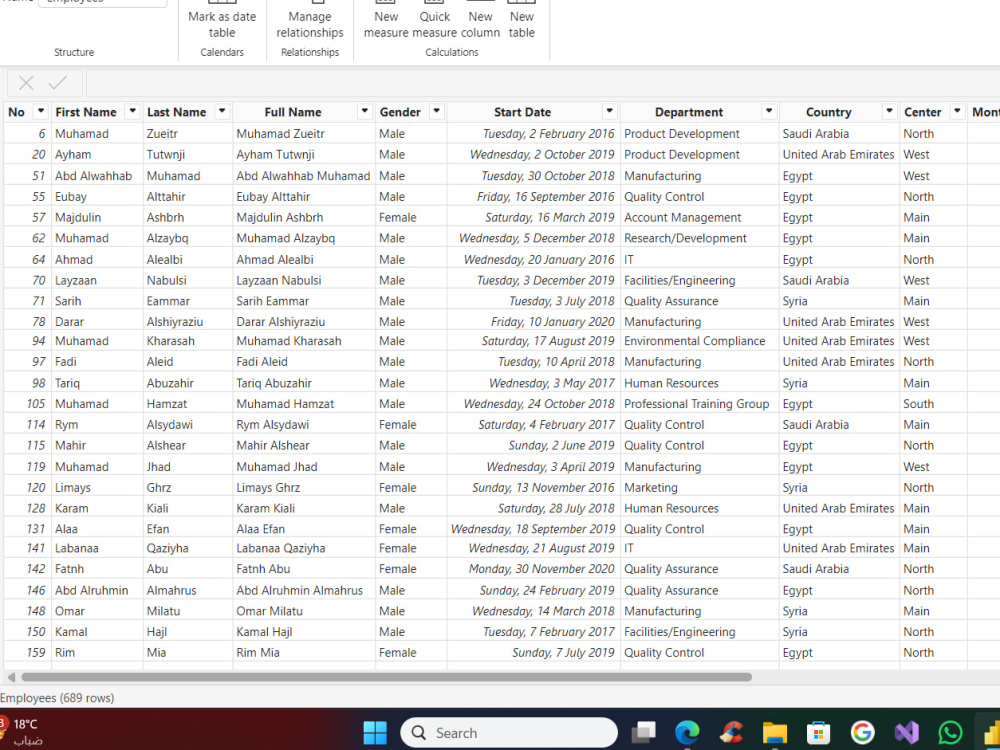Open the No column filter dropdown
Viewport: 1000px width, 750px height.
pyautogui.click(x=41, y=111)
